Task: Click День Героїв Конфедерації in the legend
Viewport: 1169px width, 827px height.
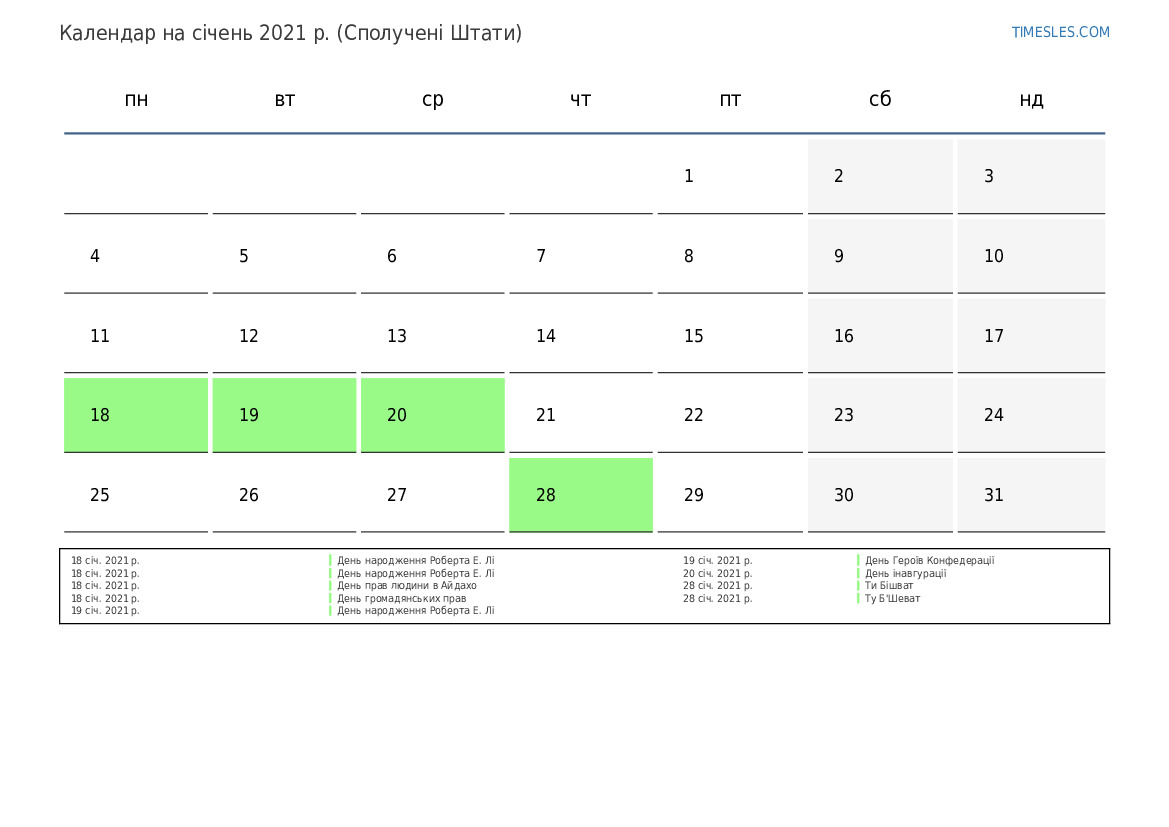Action: 929,561
